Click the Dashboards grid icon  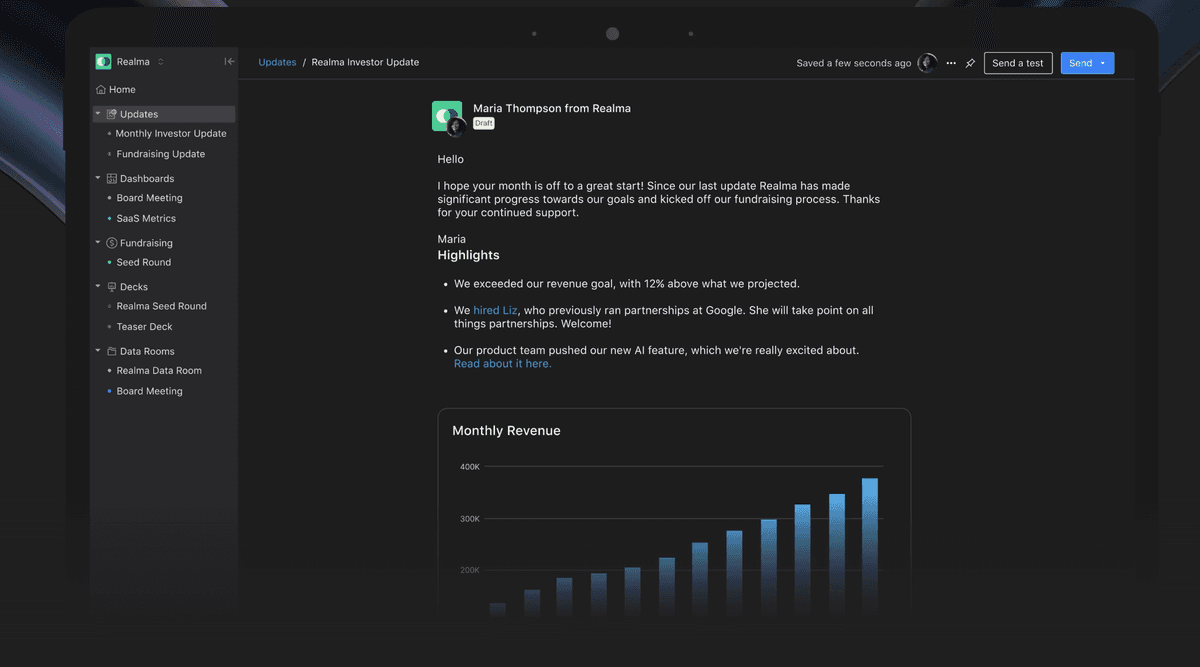(112, 179)
